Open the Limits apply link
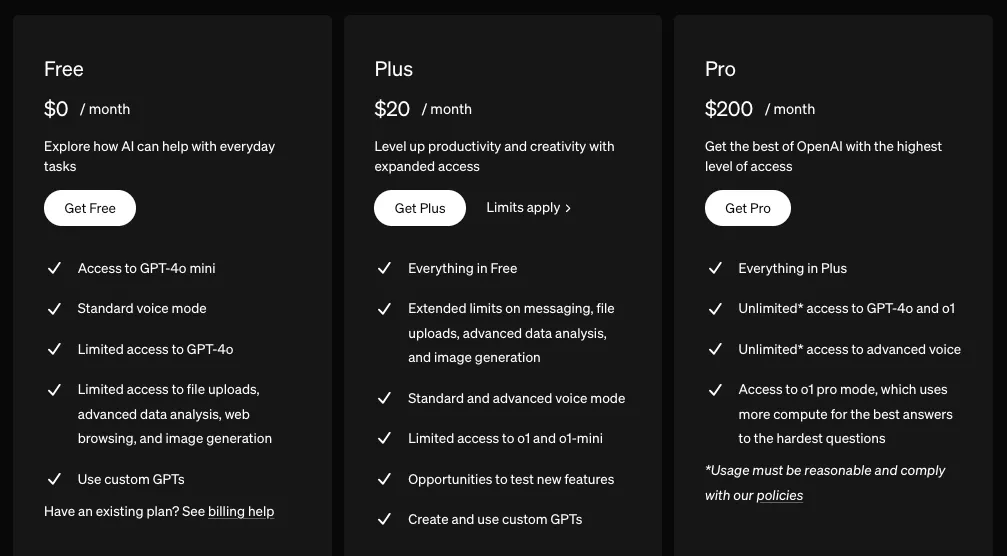Viewport: 1007px width, 556px height. click(523, 208)
